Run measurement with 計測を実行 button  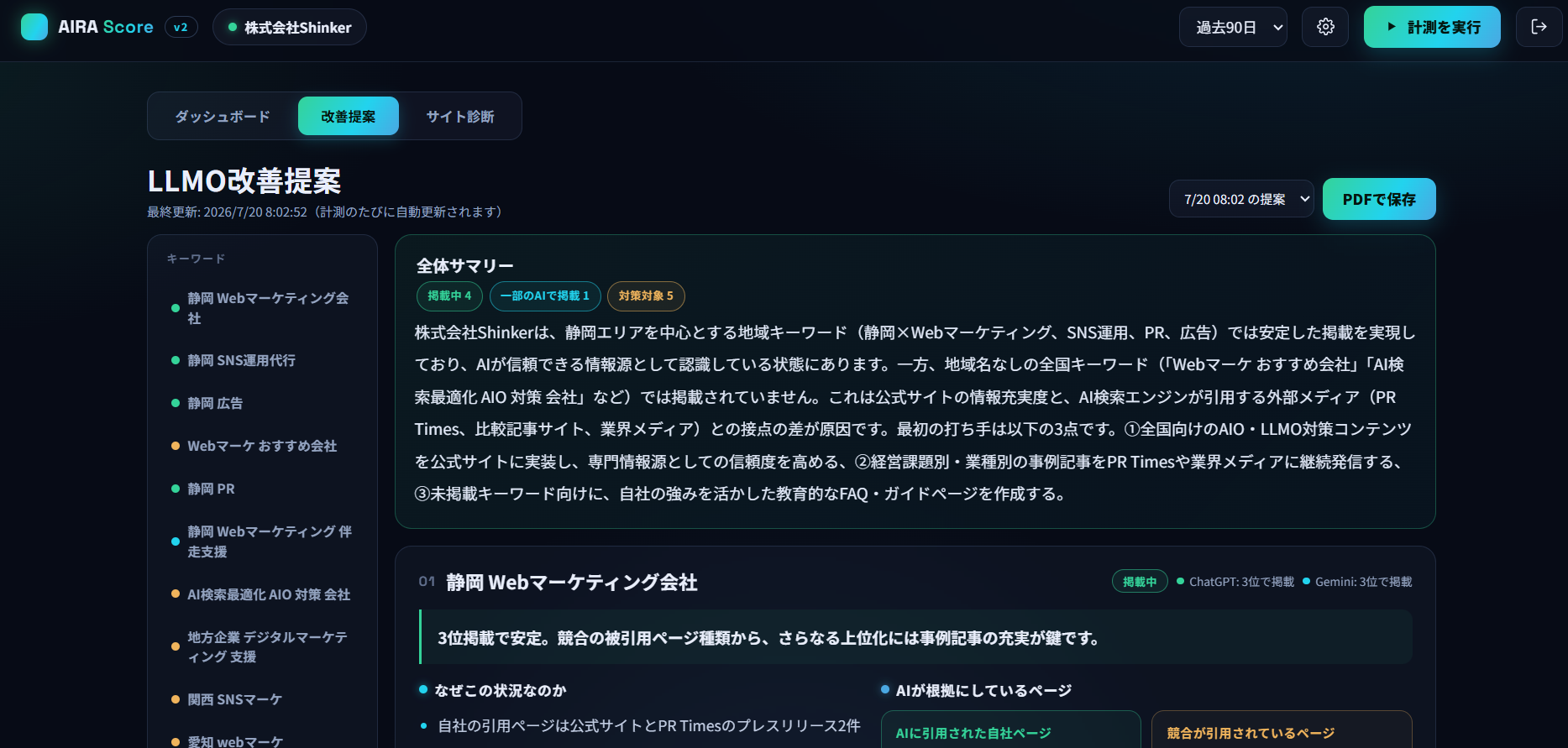1432,27
